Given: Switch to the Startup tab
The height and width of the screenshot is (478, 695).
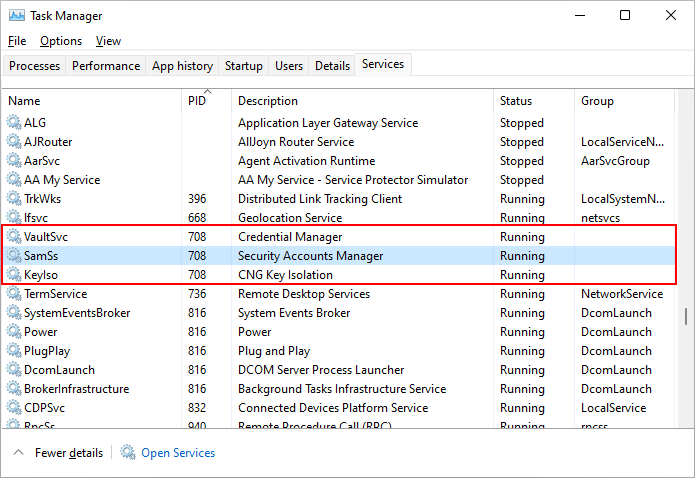Looking at the screenshot, I should coord(243,66).
